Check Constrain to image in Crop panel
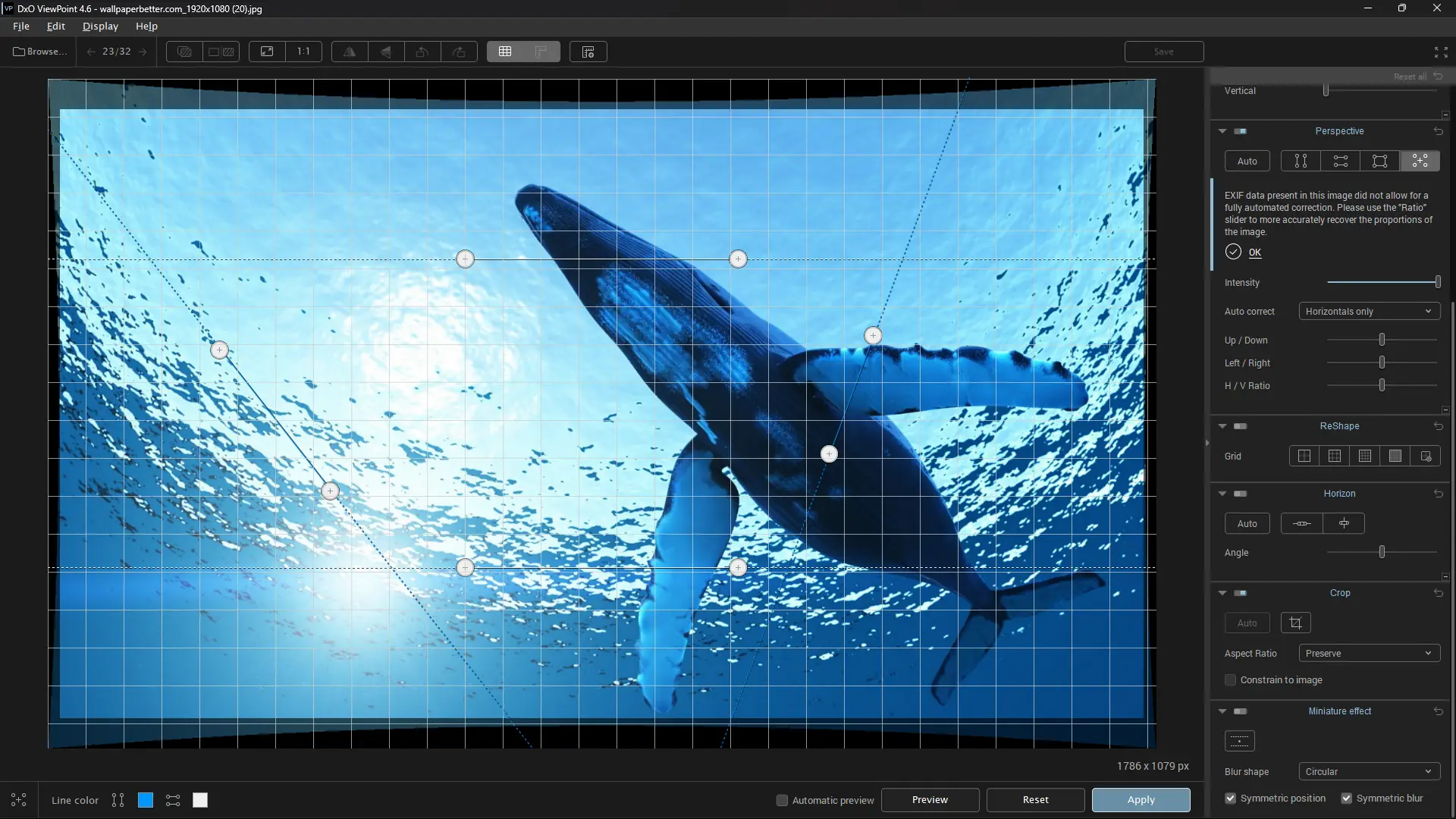1456x819 pixels. click(1230, 680)
